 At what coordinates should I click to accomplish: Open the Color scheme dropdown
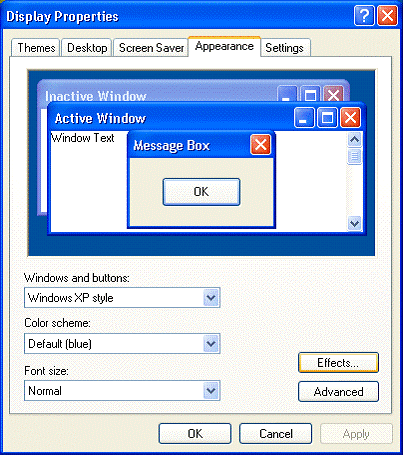click(x=211, y=344)
